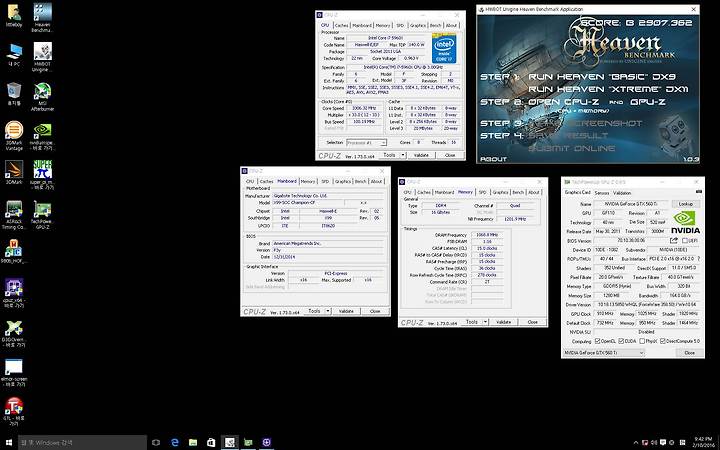Open the Store icon in the taskbar
The height and width of the screenshot is (450, 720).
(x=211, y=443)
